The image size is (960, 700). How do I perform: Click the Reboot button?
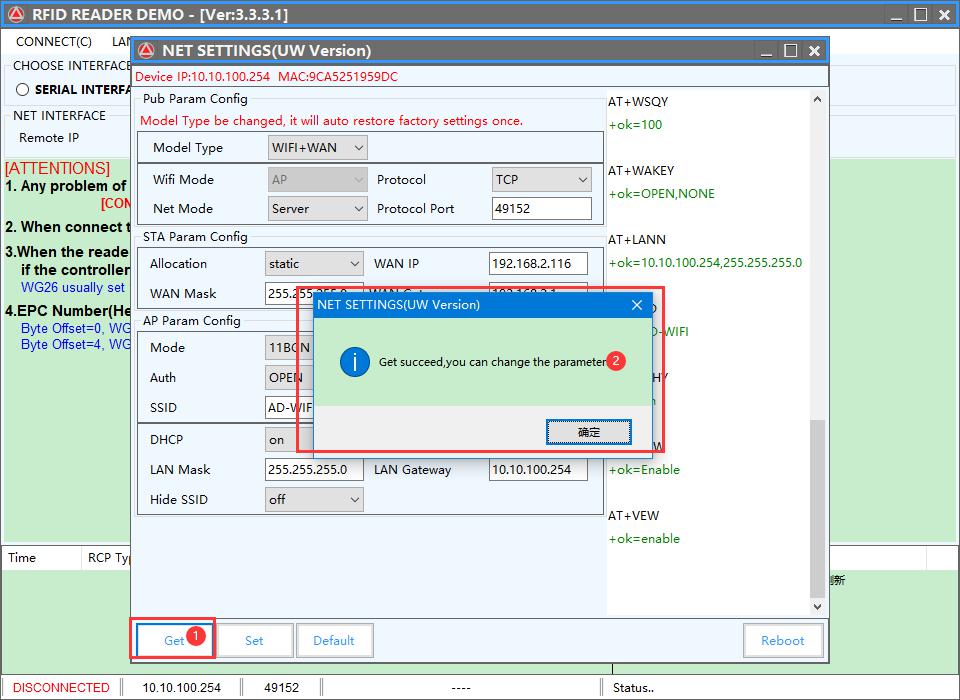click(x=783, y=640)
